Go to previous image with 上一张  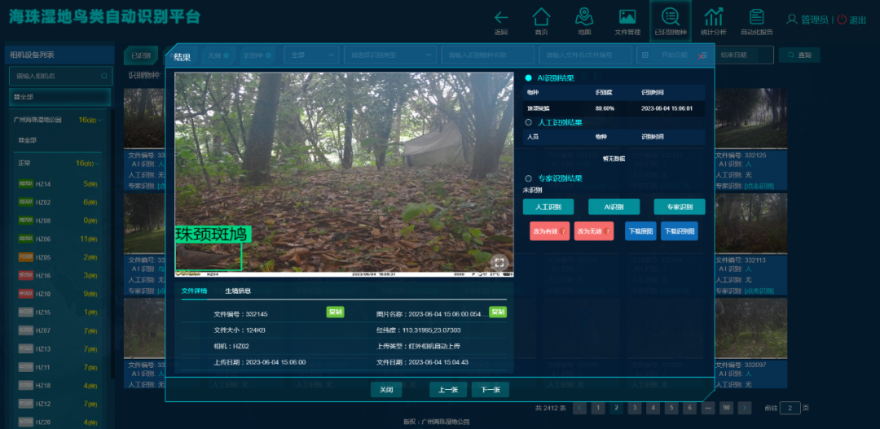tap(448, 390)
